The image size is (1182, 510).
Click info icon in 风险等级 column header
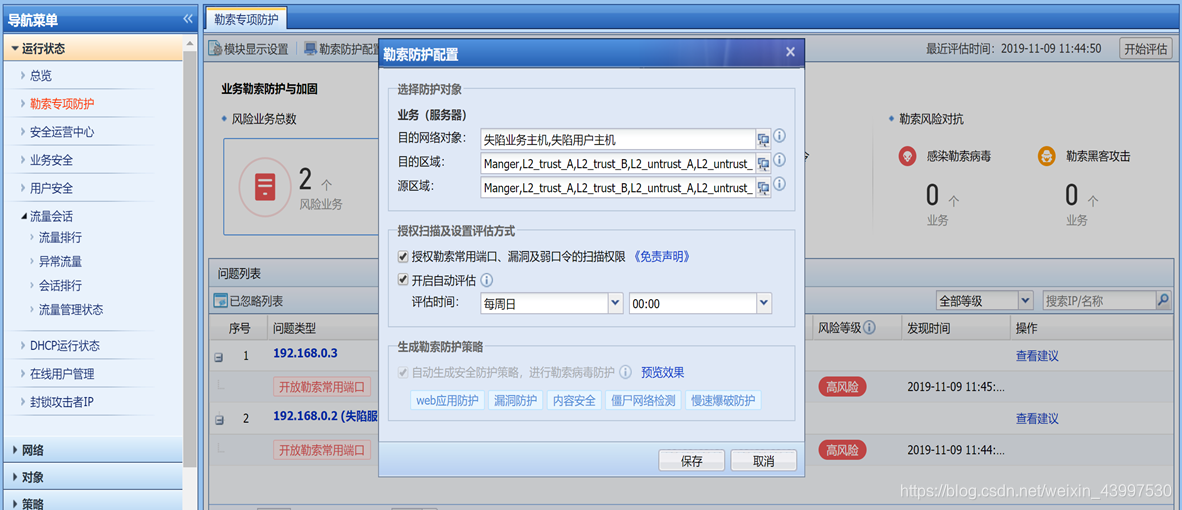(x=869, y=328)
